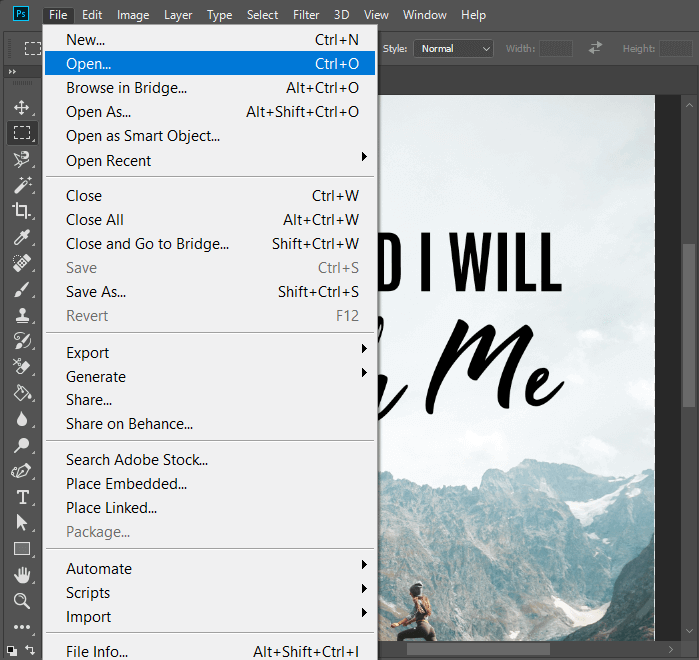
Task: Swap foreground and background colors
Action: 30,650
